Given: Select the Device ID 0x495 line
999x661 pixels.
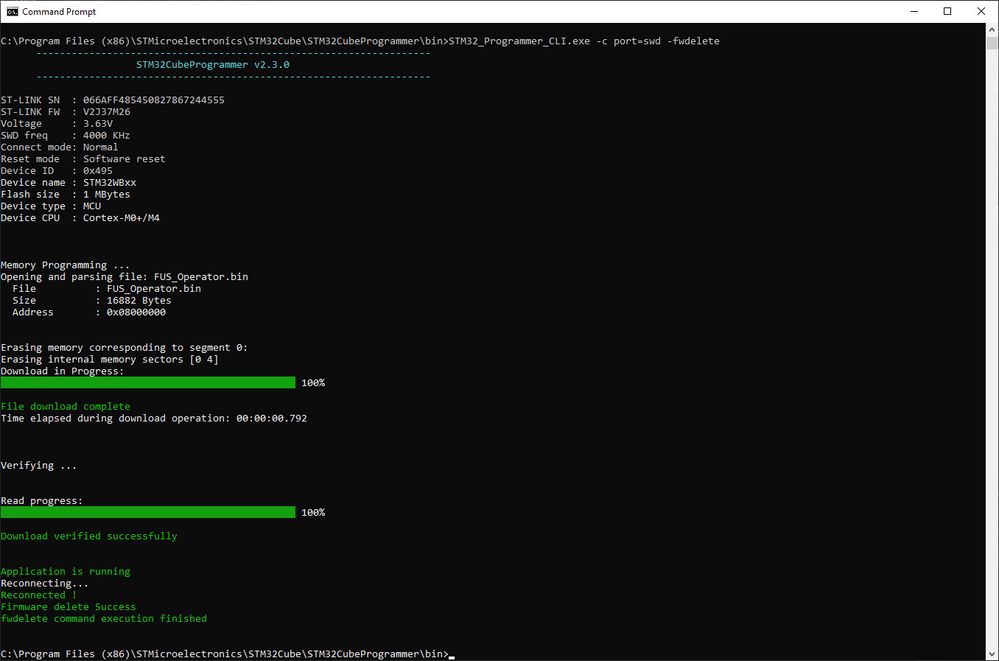Looking at the screenshot, I should pyautogui.click(x=57, y=171).
